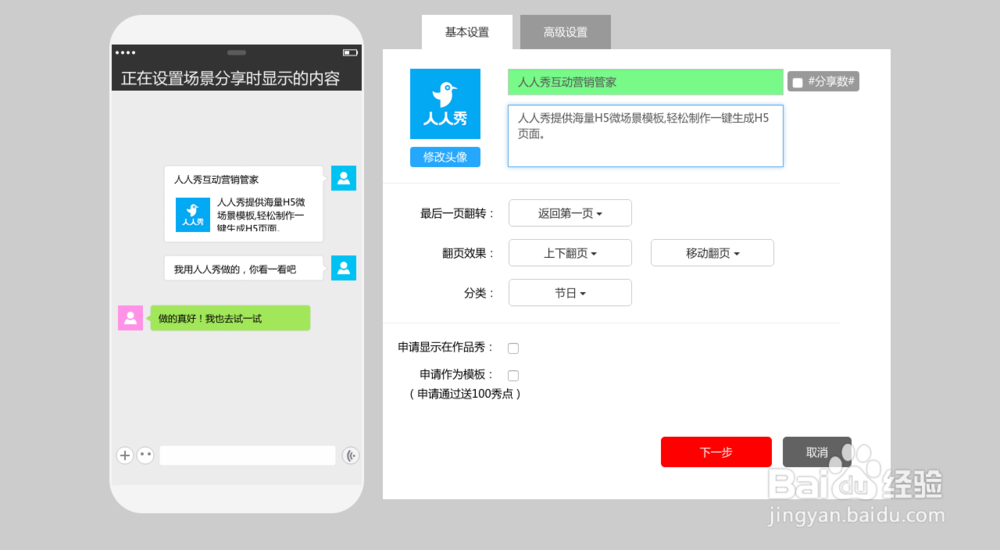Open the 节日 category dropdown
Screen dimensions: 1000x550
(570, 293)
